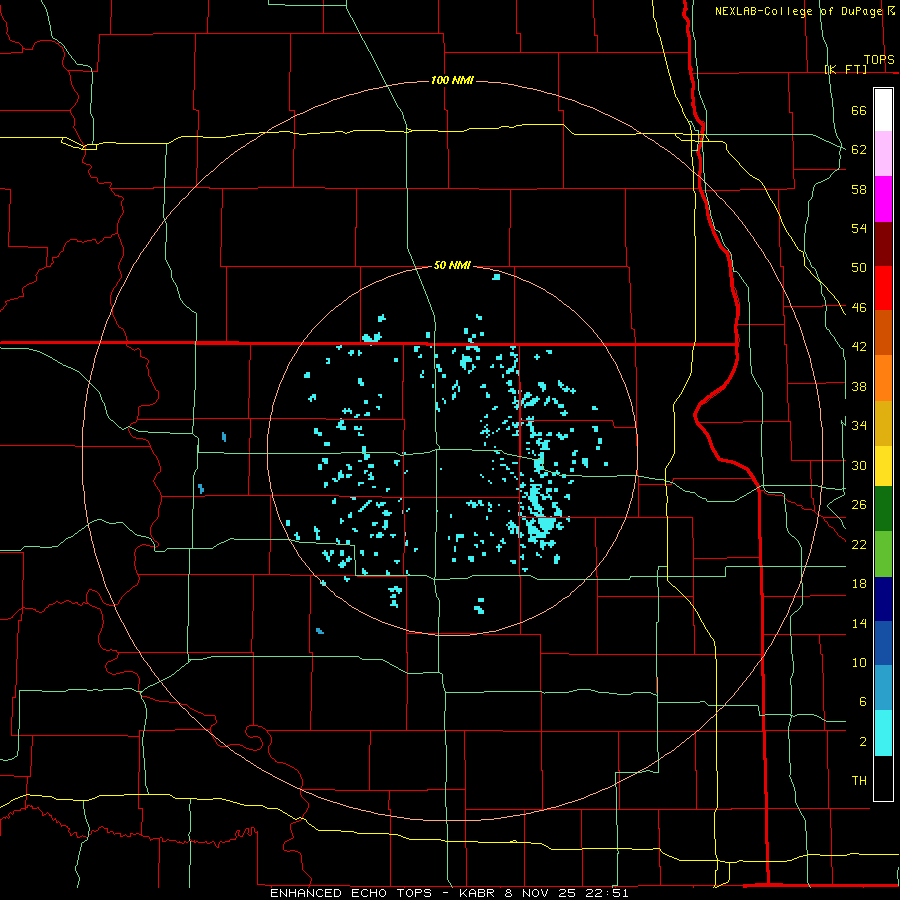Select the dark orange legend swatch

point(883,332)
